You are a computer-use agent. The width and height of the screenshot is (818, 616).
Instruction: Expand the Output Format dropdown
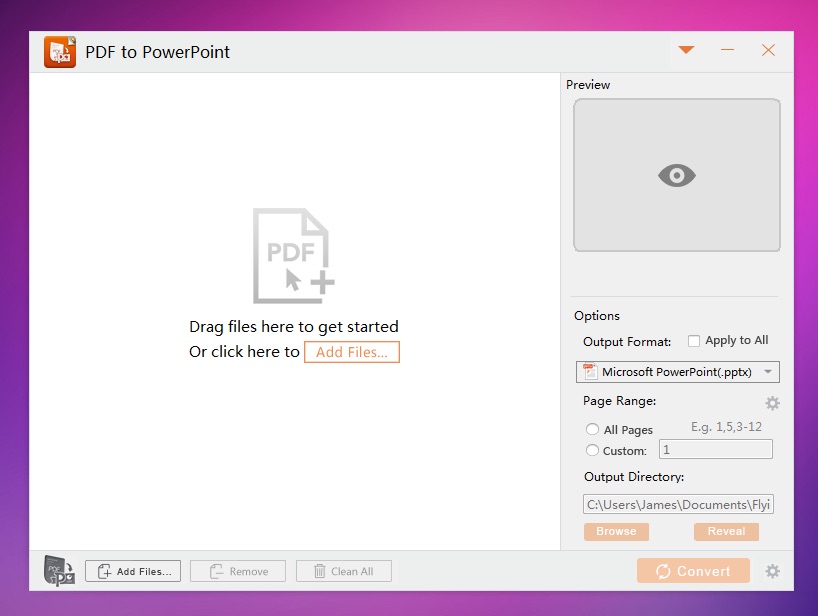pos(768,372)
